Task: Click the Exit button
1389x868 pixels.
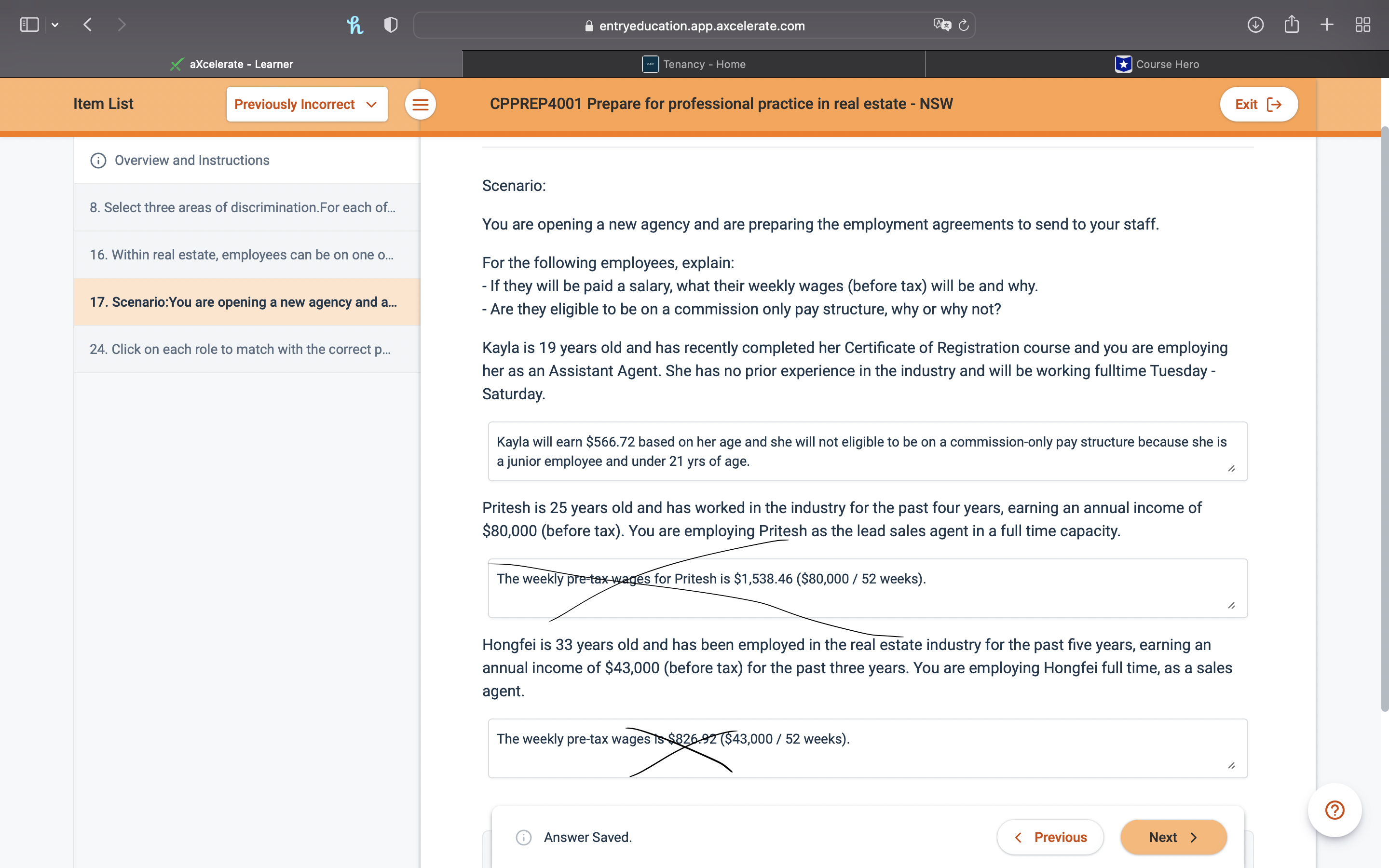Action: [x=1258, y=104]
